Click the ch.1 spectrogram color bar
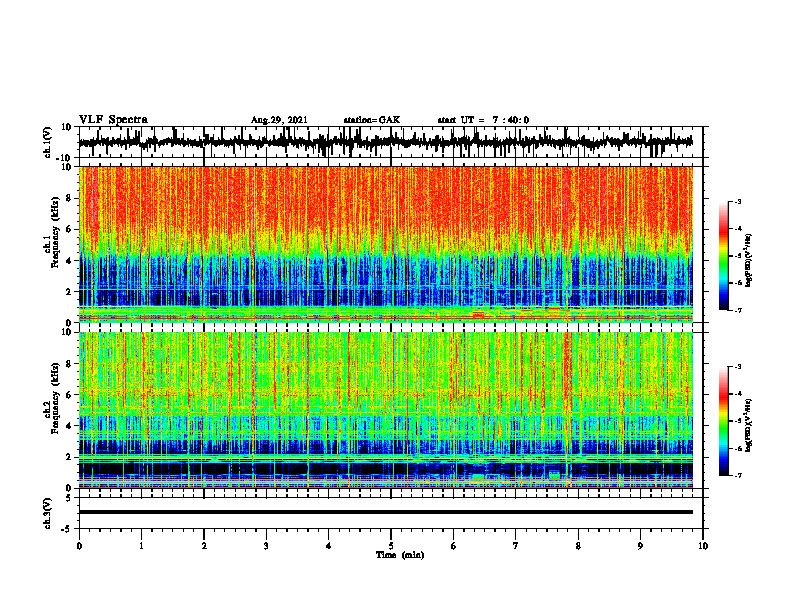 point(724,256)
